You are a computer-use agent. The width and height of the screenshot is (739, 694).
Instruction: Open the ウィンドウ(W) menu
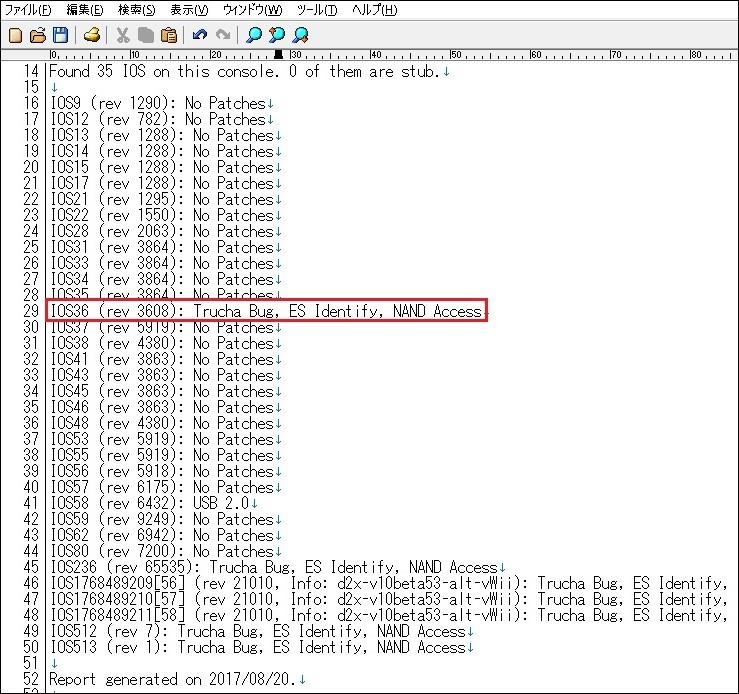click(x=253, y=10)
